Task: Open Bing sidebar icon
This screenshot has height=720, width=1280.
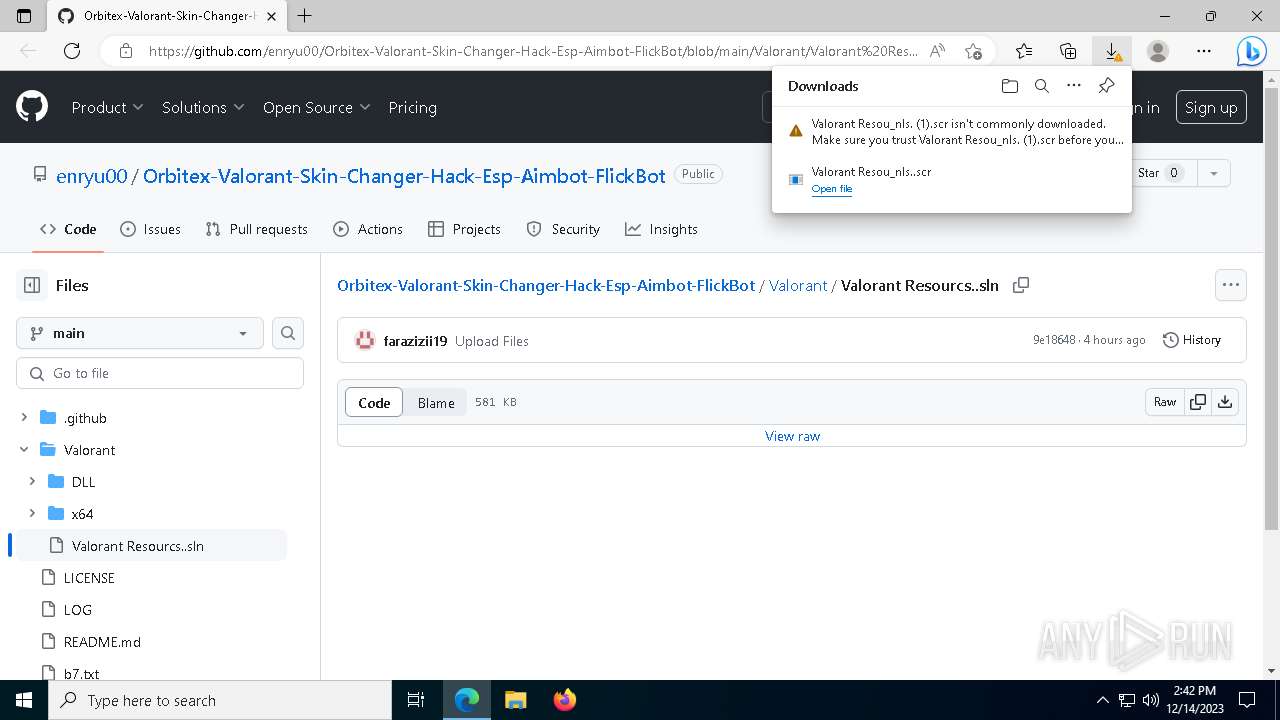Action: click(x=1252, y=51)
